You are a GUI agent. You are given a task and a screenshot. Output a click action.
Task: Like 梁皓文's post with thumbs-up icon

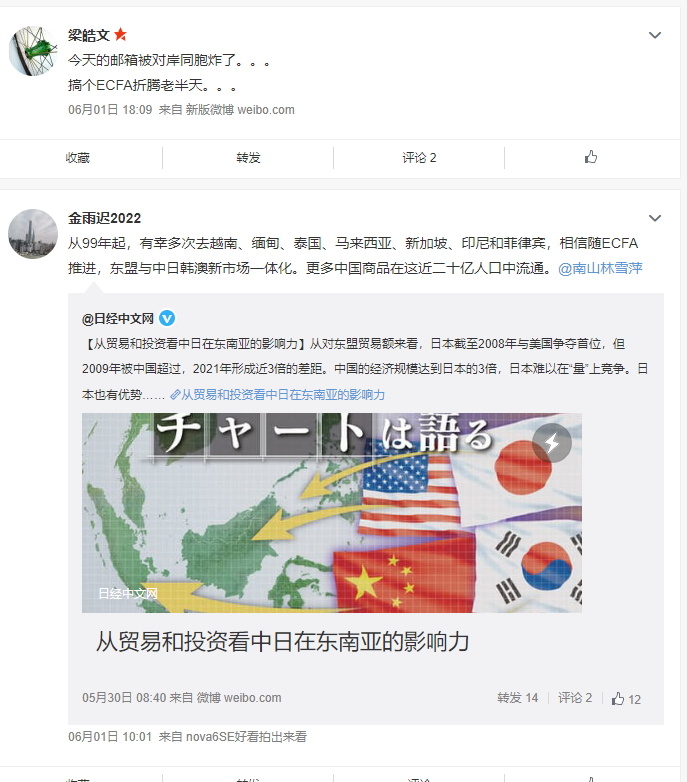[x=591, y=157]
